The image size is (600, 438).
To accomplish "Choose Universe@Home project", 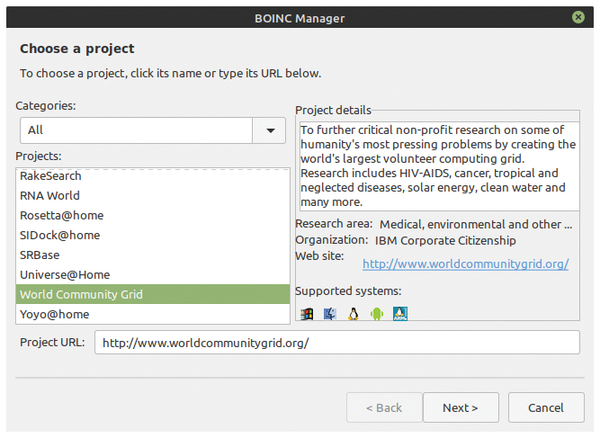I will pyautogui.click(x=153, y=275).
